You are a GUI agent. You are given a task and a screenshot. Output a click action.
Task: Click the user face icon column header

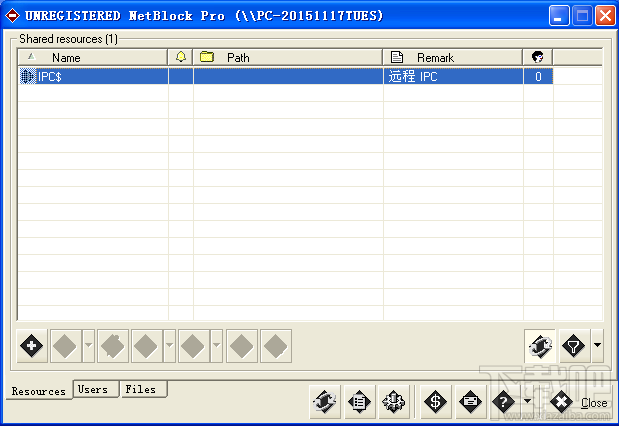538,58
